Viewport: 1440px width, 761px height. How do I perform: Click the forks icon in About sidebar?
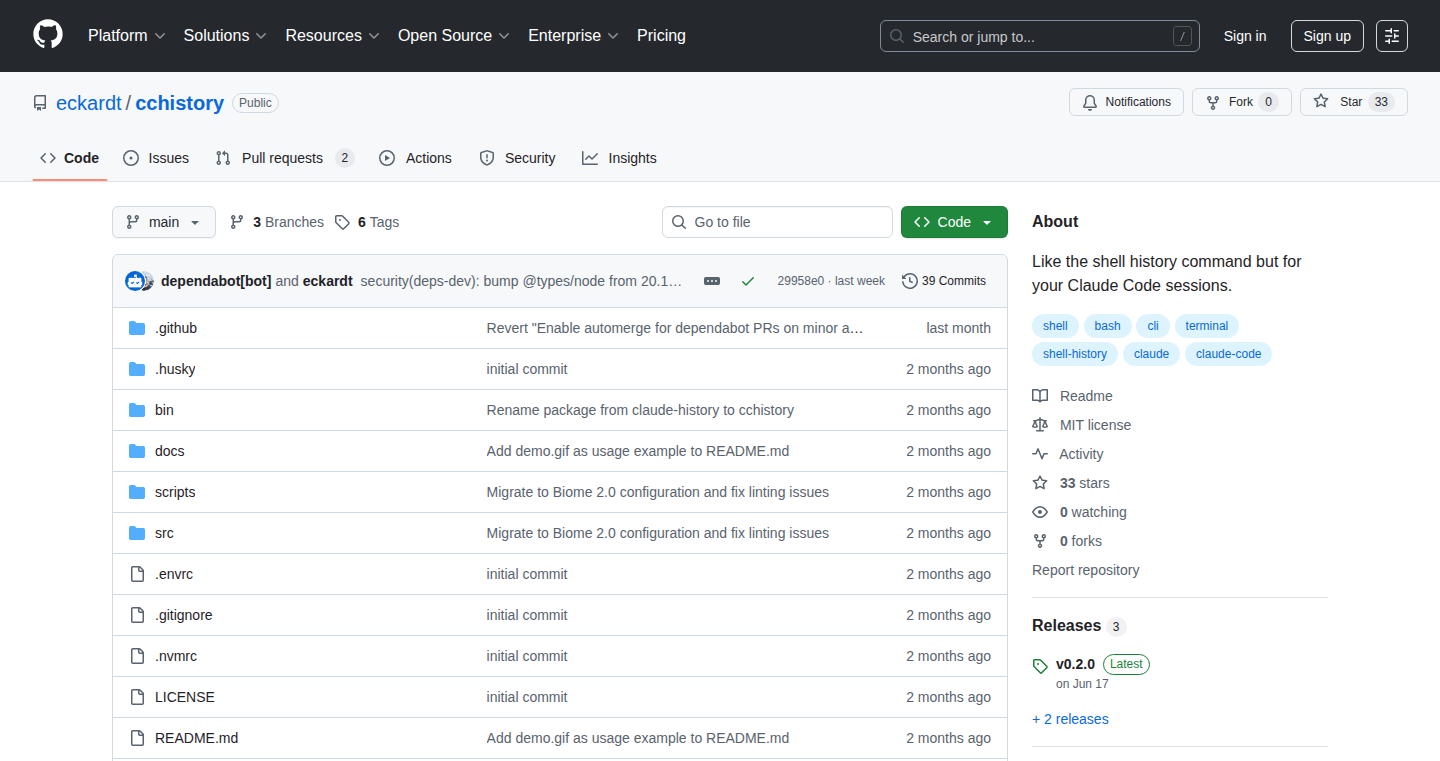coord(1040,541)
